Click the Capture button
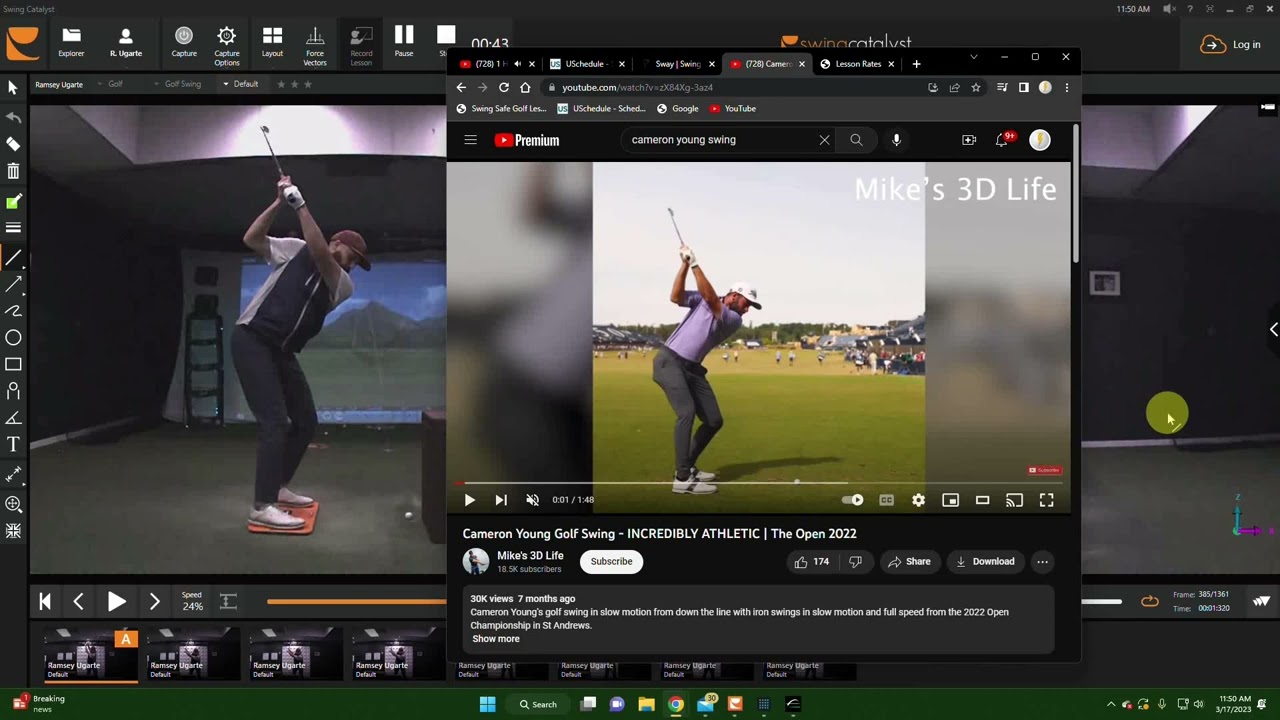Image resolution: width=1280 pixels, height=720 pixels. [x=184, y=42]
